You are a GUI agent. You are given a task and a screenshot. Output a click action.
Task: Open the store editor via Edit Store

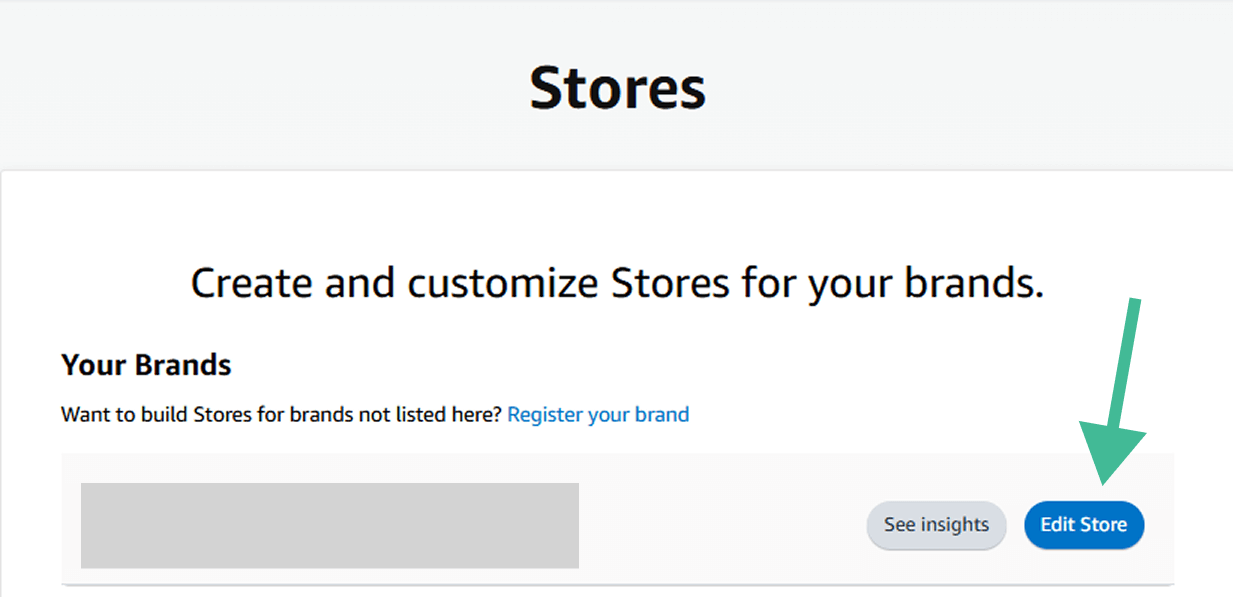(x=1084, y=525)
